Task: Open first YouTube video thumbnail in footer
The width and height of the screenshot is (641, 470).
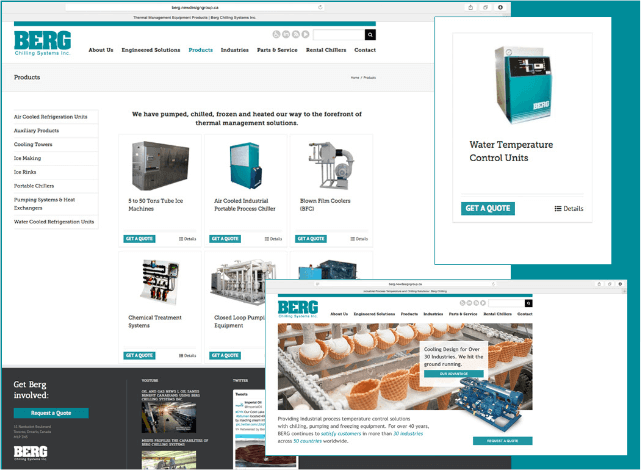Action: coord(169,417)
